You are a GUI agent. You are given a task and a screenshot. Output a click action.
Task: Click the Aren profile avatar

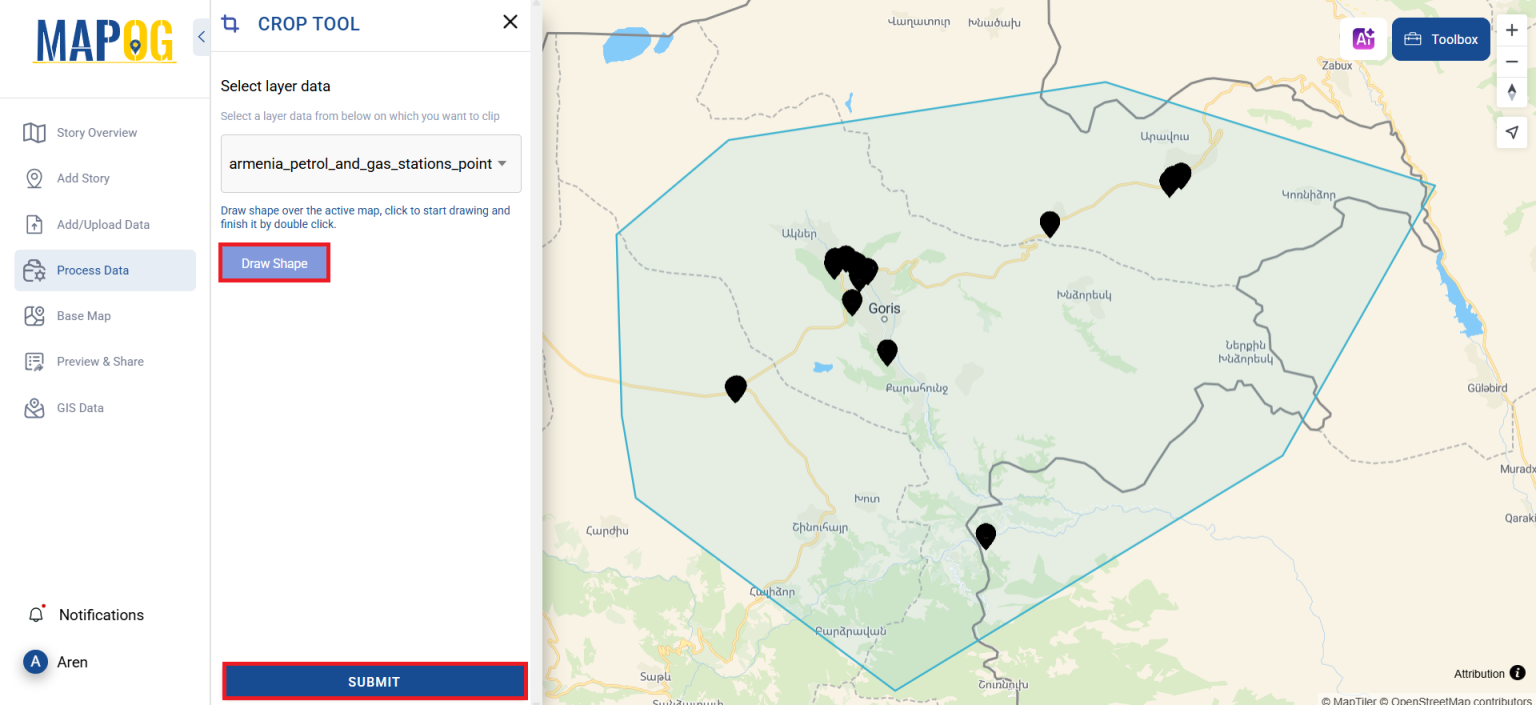34,662
